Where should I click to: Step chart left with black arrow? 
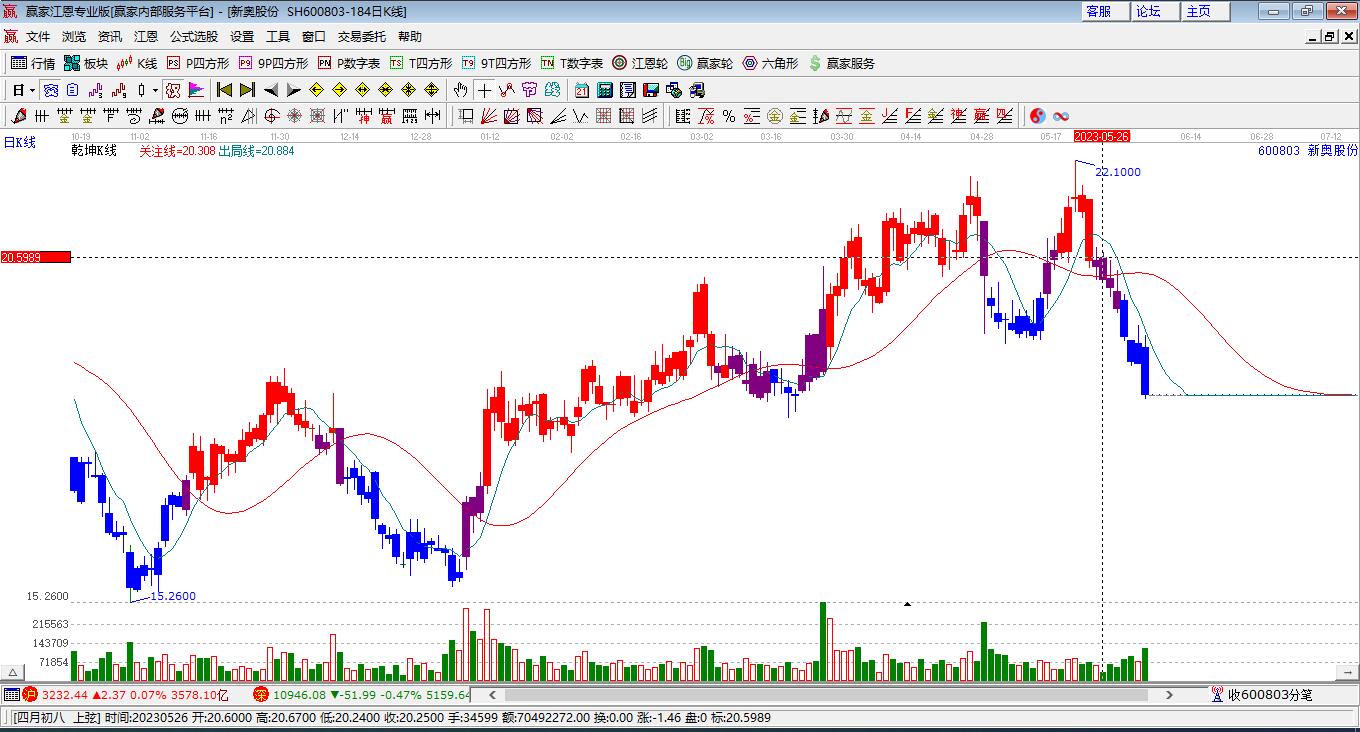tap(271, 90)
